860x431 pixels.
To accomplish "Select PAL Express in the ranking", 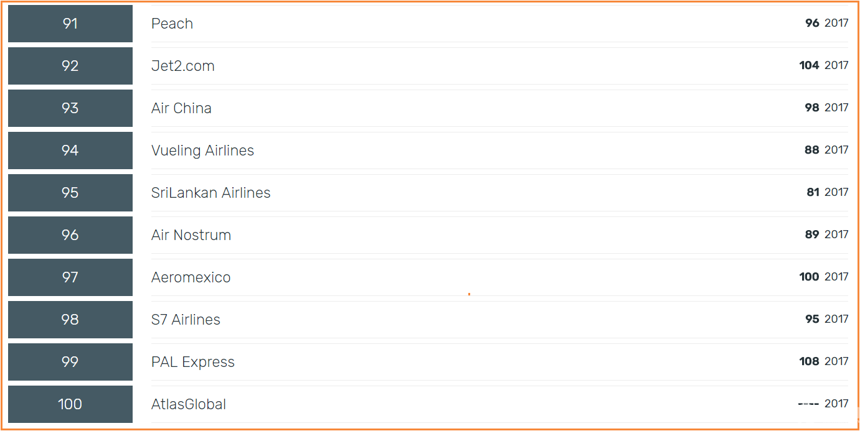I will (x=193, y=361).
